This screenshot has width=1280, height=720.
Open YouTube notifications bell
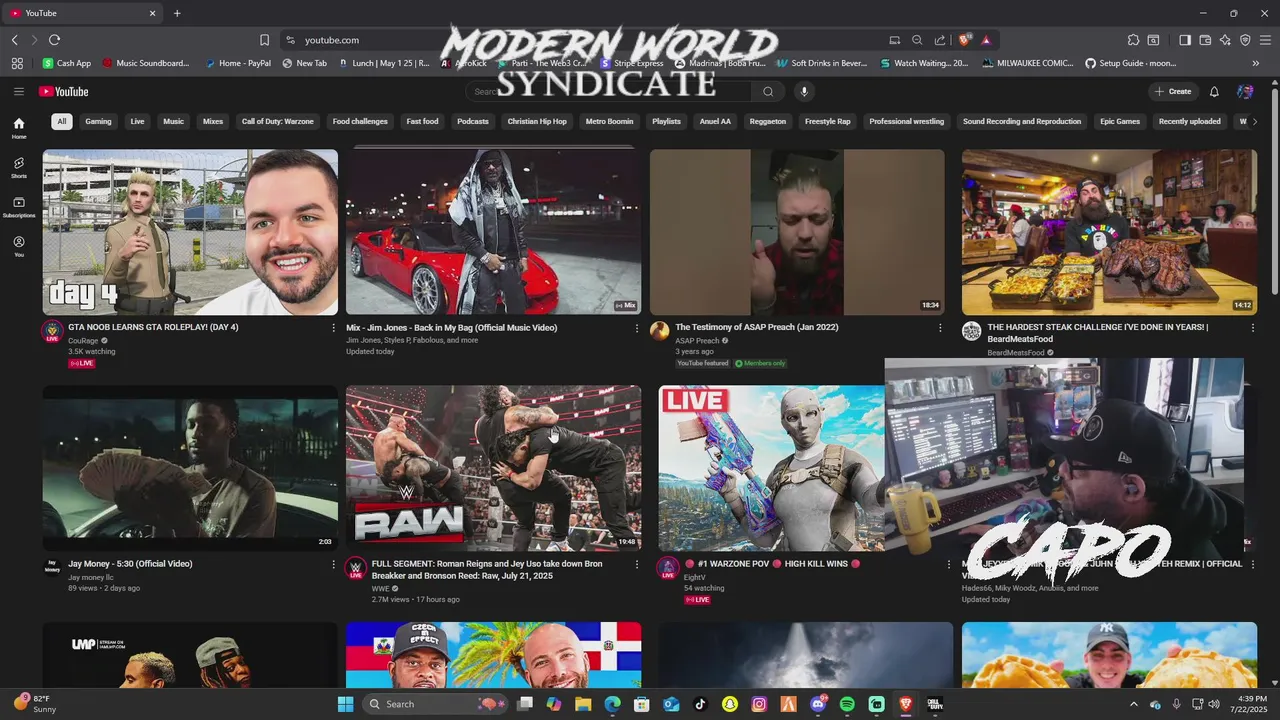(1214, 91)
